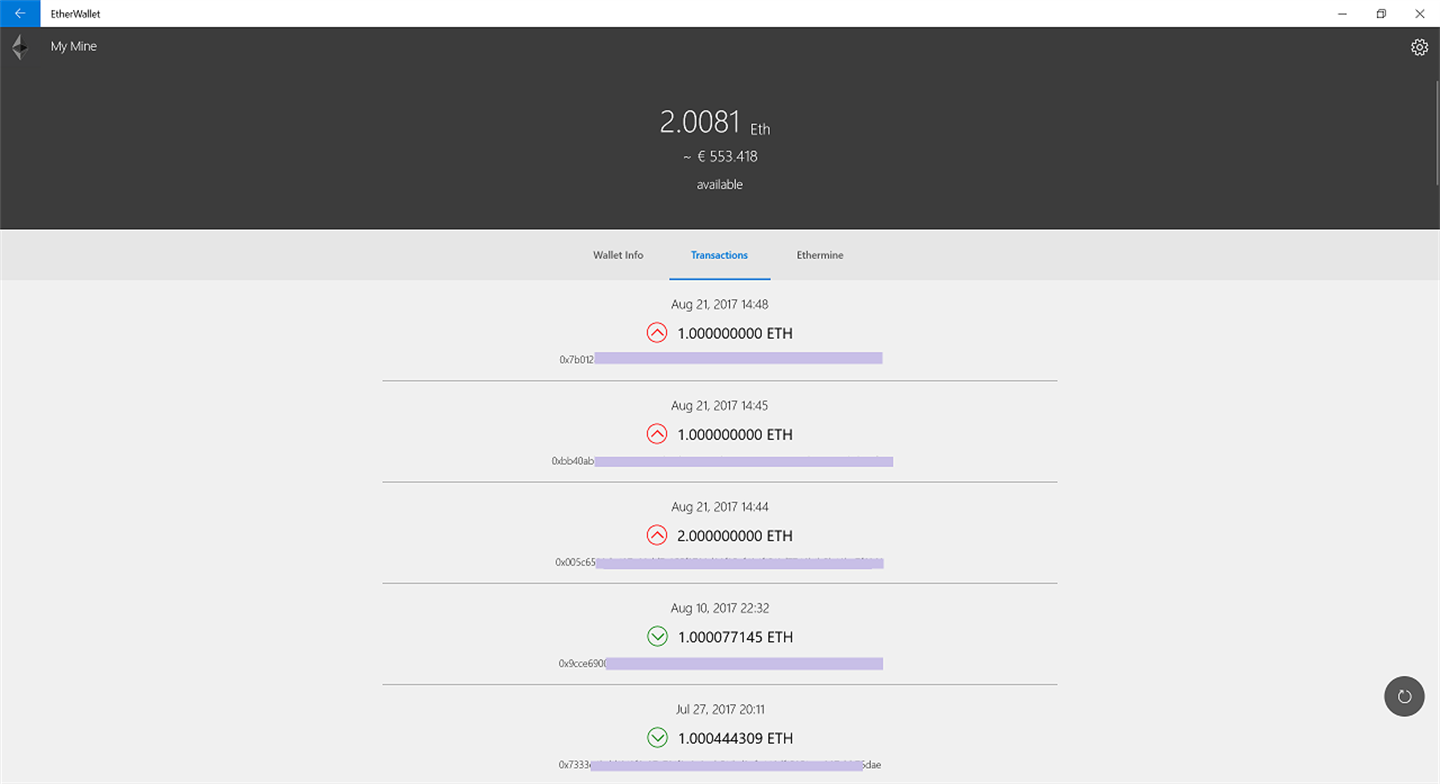Click the My Mine wallet name
Viewport: 1440px width, 784px height.
tap(74, 47)
